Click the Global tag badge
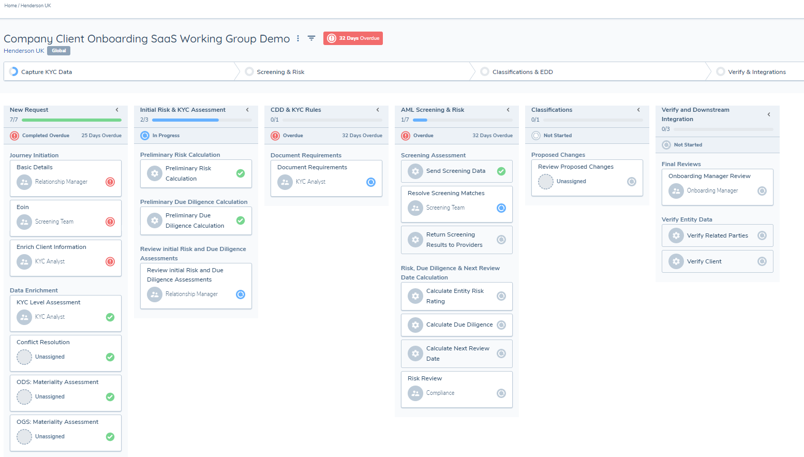Viewport: 804px width, 457px height. [x=59, y=51]
